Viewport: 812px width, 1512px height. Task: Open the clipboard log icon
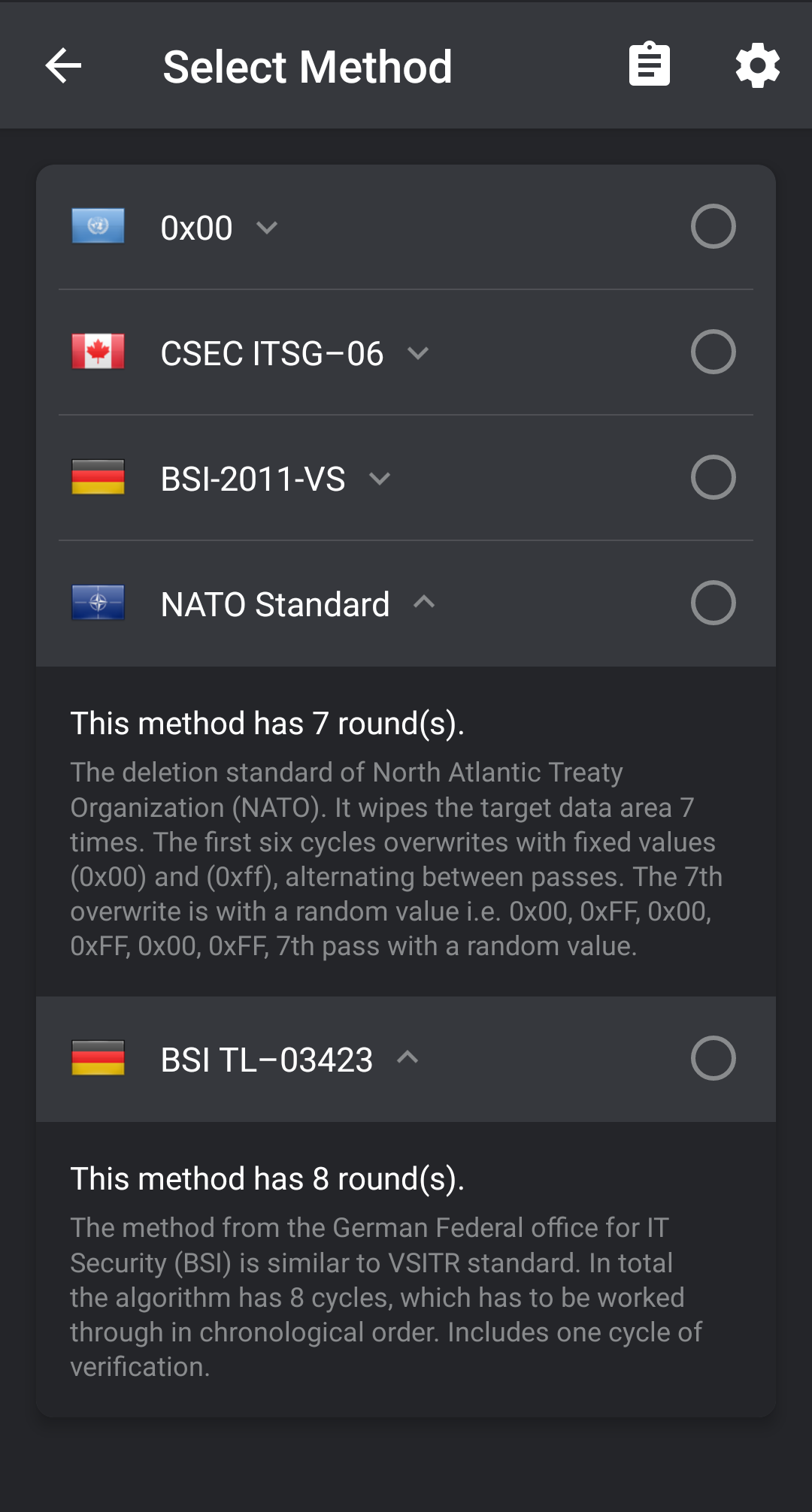pos(650,65)
